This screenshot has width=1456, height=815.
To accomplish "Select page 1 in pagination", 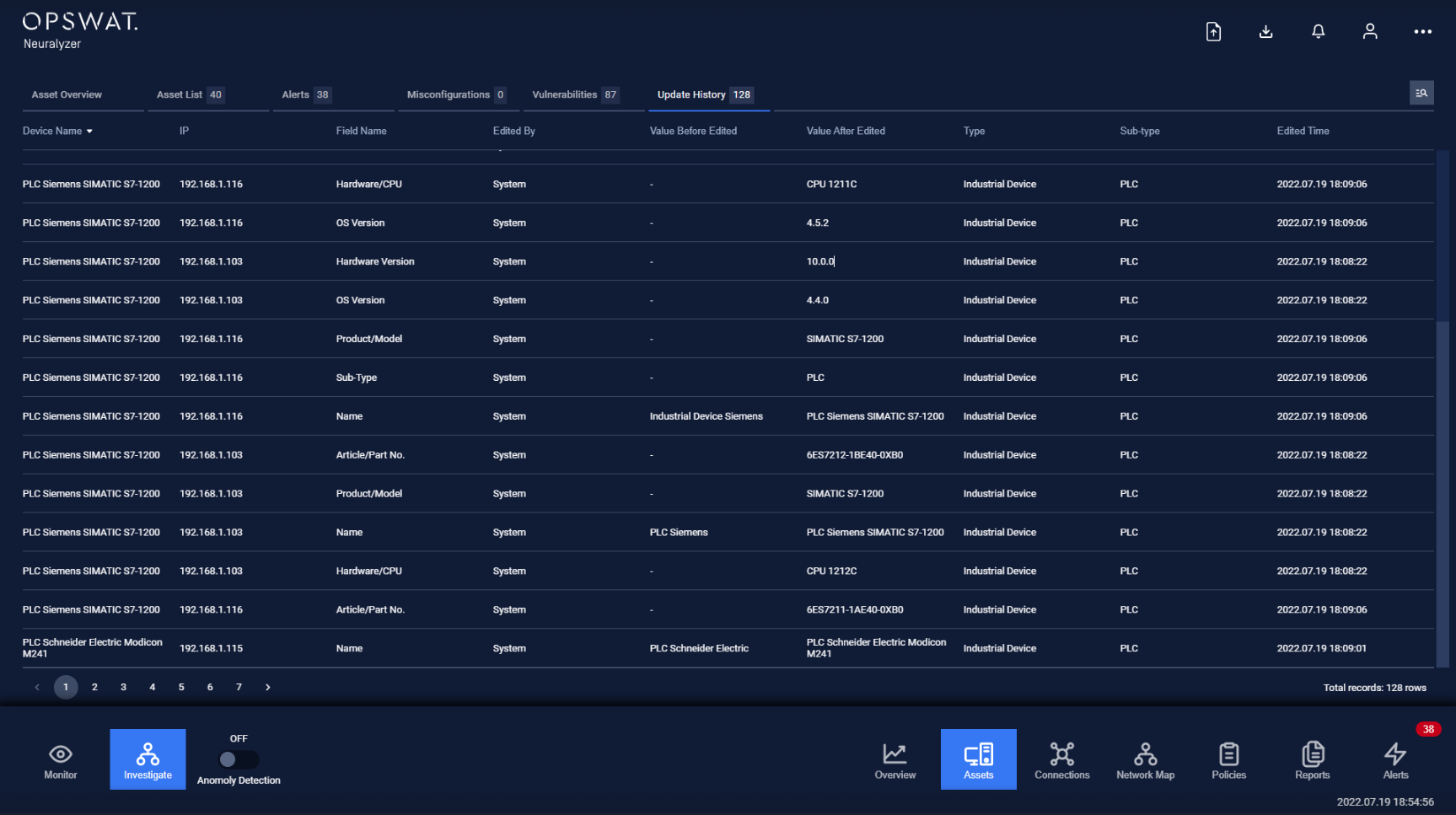I will pos(66,687).
